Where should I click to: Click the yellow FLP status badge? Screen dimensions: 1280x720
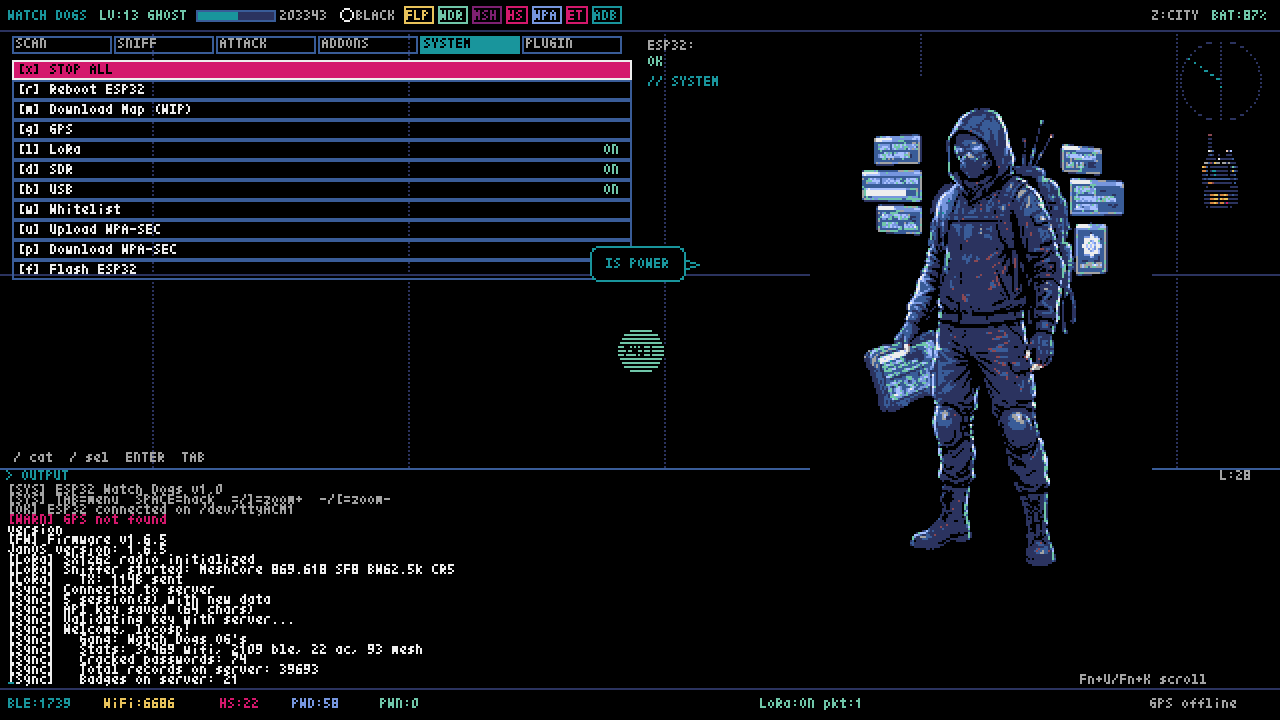(418, 15)
